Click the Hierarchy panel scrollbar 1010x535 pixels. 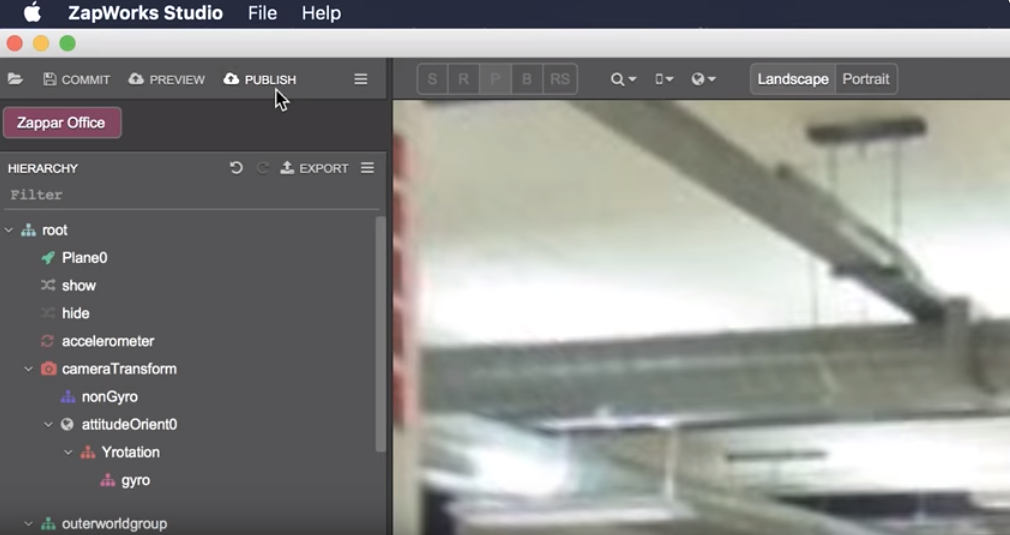click(381, 333)
